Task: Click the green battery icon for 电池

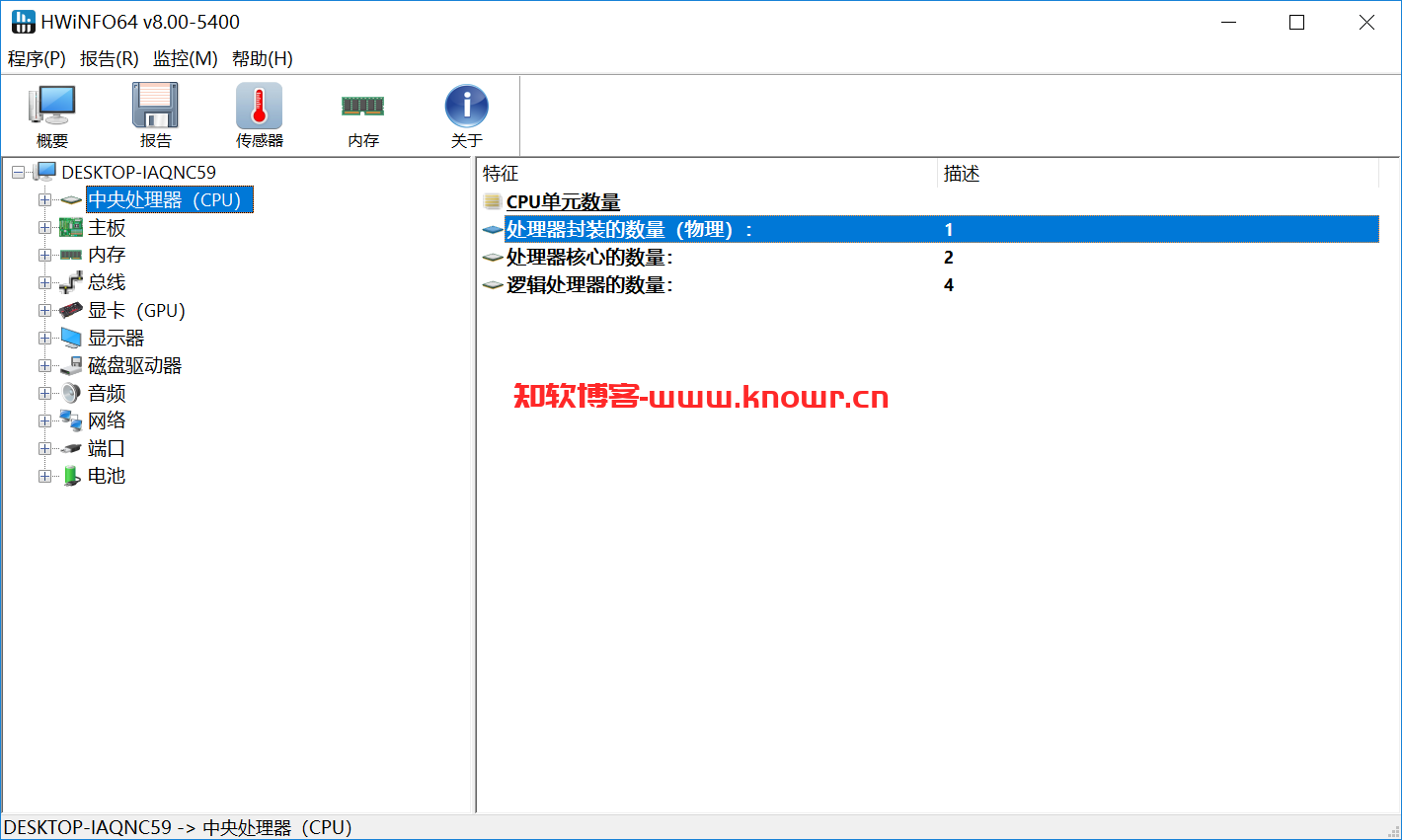Action: pyautogui.click(x=71, y=476)
